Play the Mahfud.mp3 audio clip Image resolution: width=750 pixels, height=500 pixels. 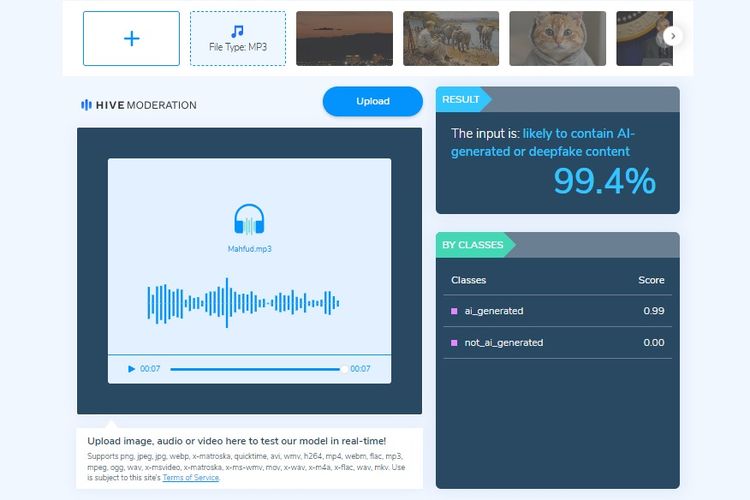[x=131, y=369]
